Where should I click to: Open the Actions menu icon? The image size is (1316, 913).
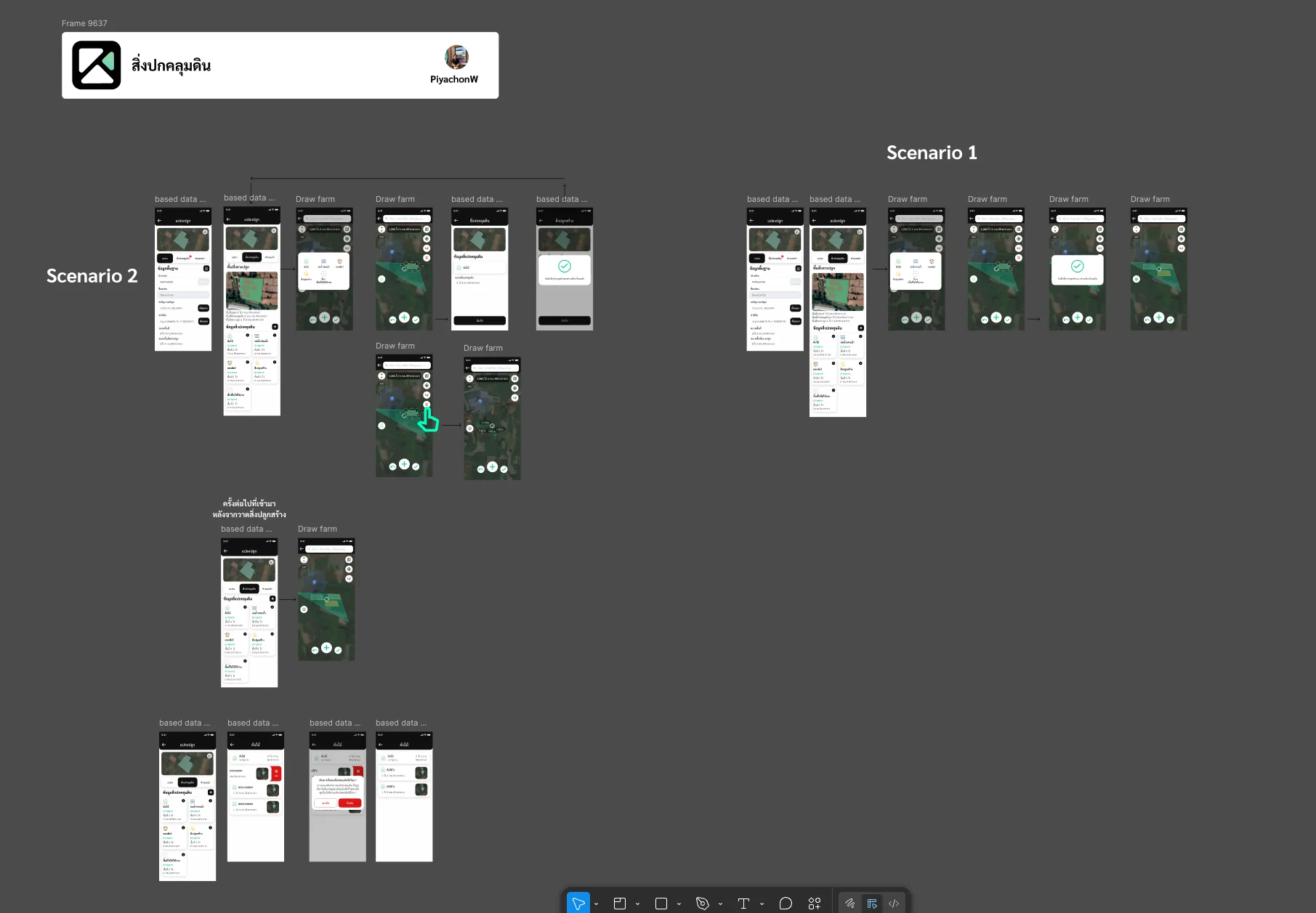coord(814,904)
